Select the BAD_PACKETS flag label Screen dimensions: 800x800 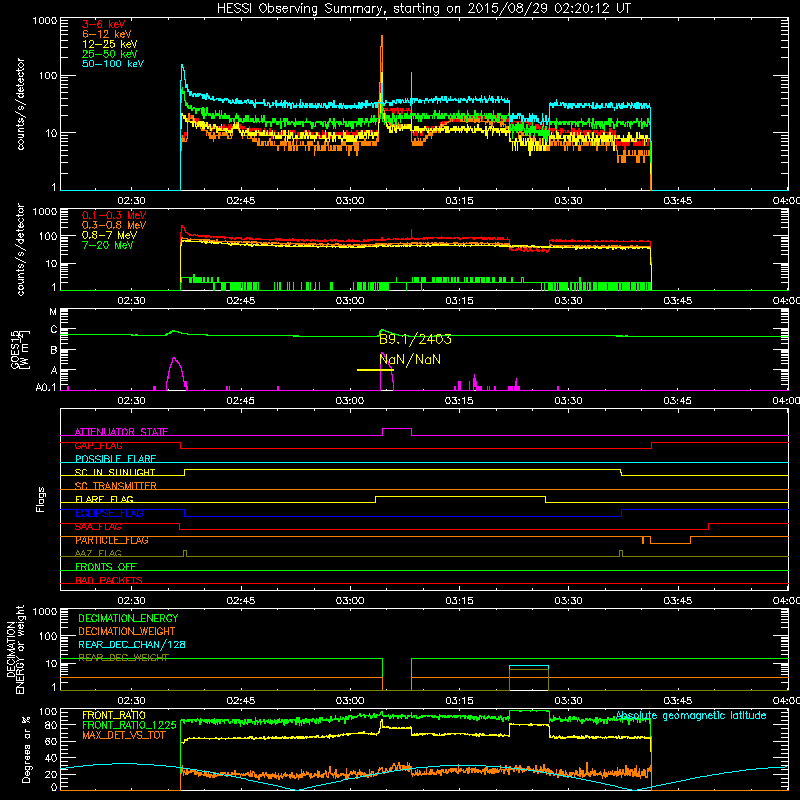pyautogui.click(x=109, y=580)
